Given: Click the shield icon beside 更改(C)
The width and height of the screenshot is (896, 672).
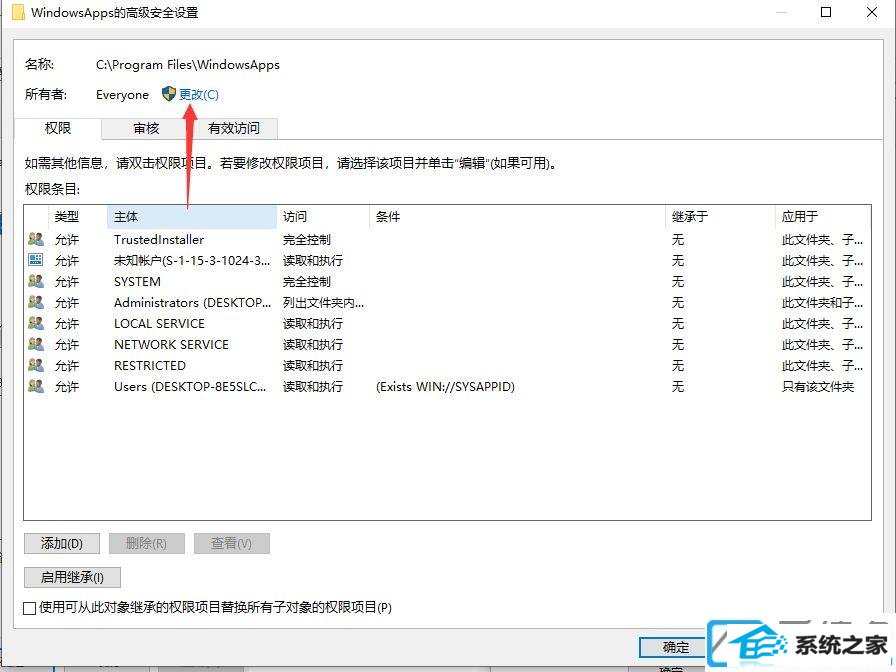Looking at the screenshot, I should tap(169, 94).
